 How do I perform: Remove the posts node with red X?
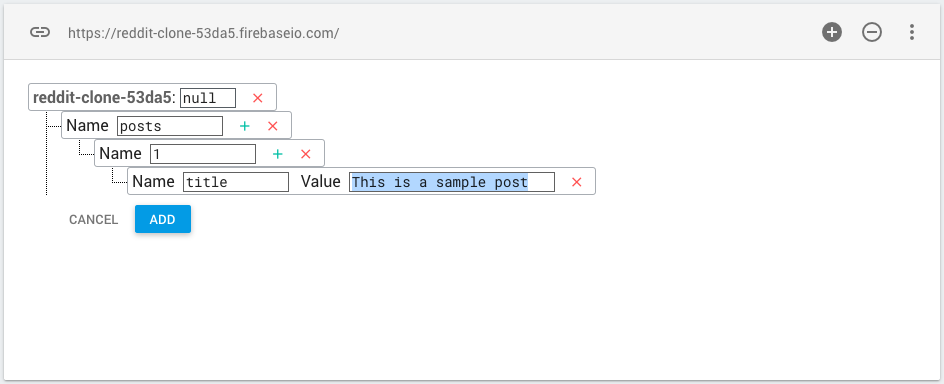coord(273,126)
